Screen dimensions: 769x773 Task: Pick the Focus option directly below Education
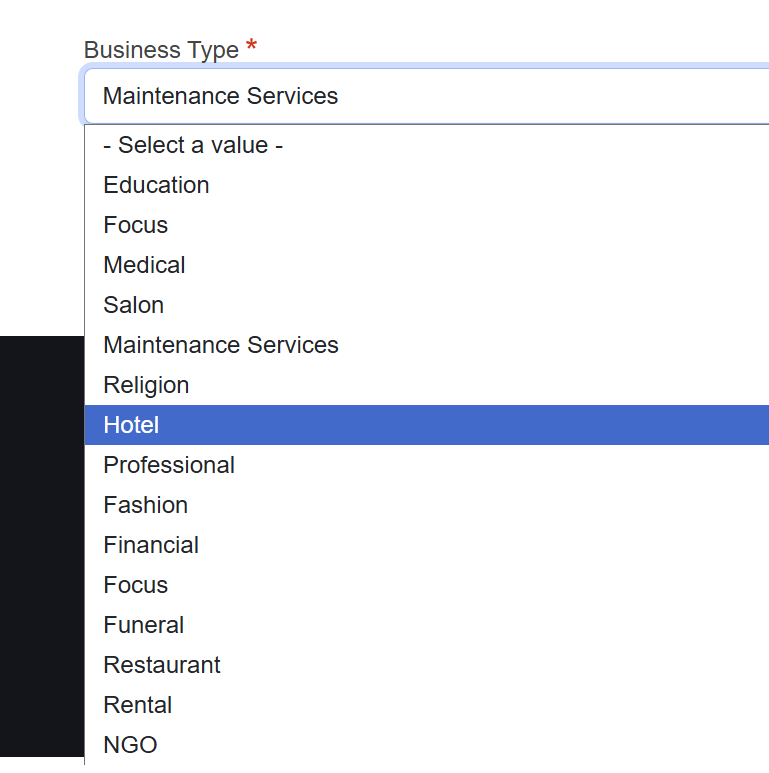click(135, 225)
